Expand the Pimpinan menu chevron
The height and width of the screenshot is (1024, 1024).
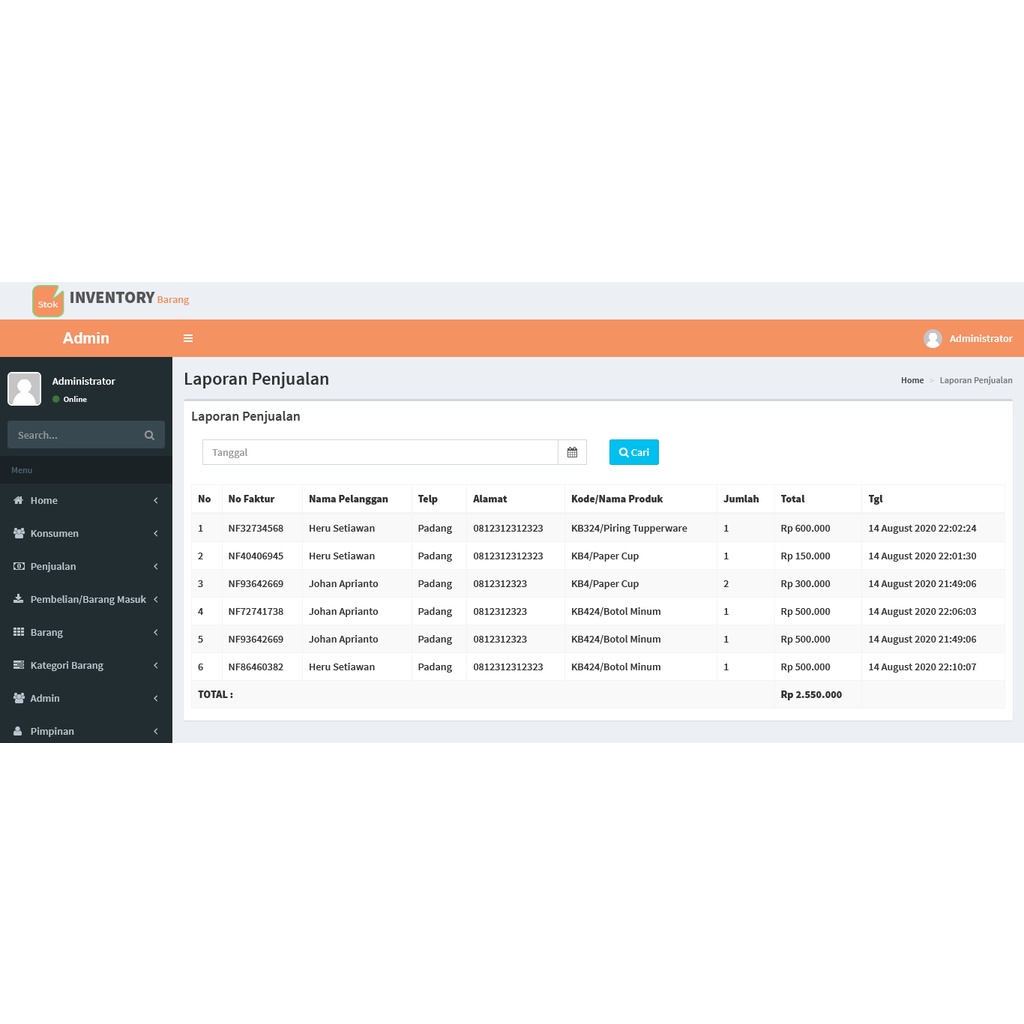[x=155, y=731]
